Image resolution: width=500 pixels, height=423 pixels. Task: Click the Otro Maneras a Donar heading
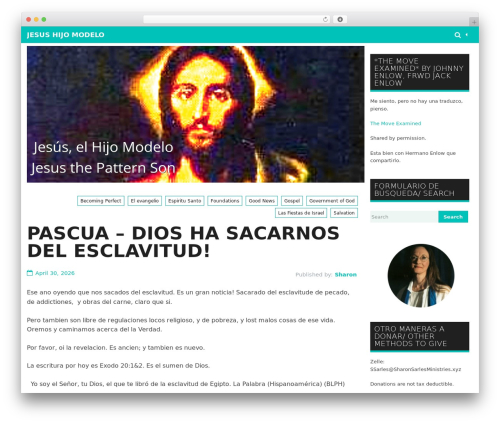click(419, 336)
